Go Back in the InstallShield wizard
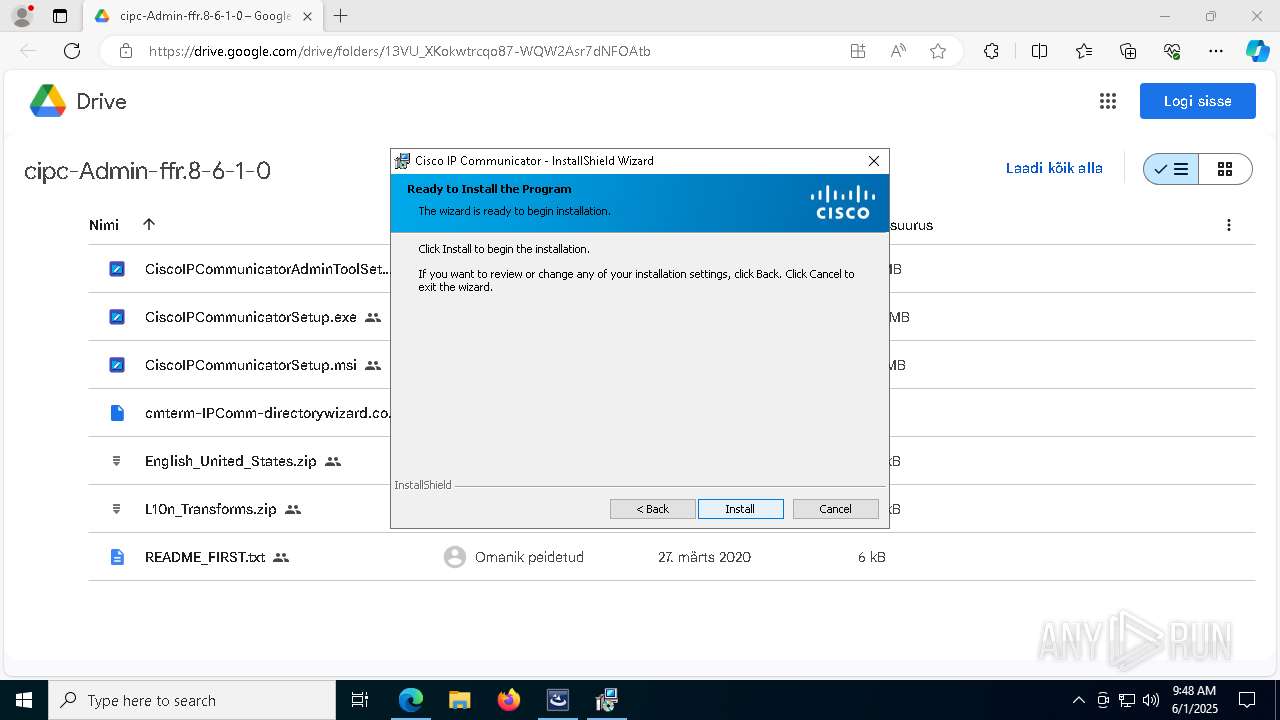 pyautogui.click(x=652, y=509)
